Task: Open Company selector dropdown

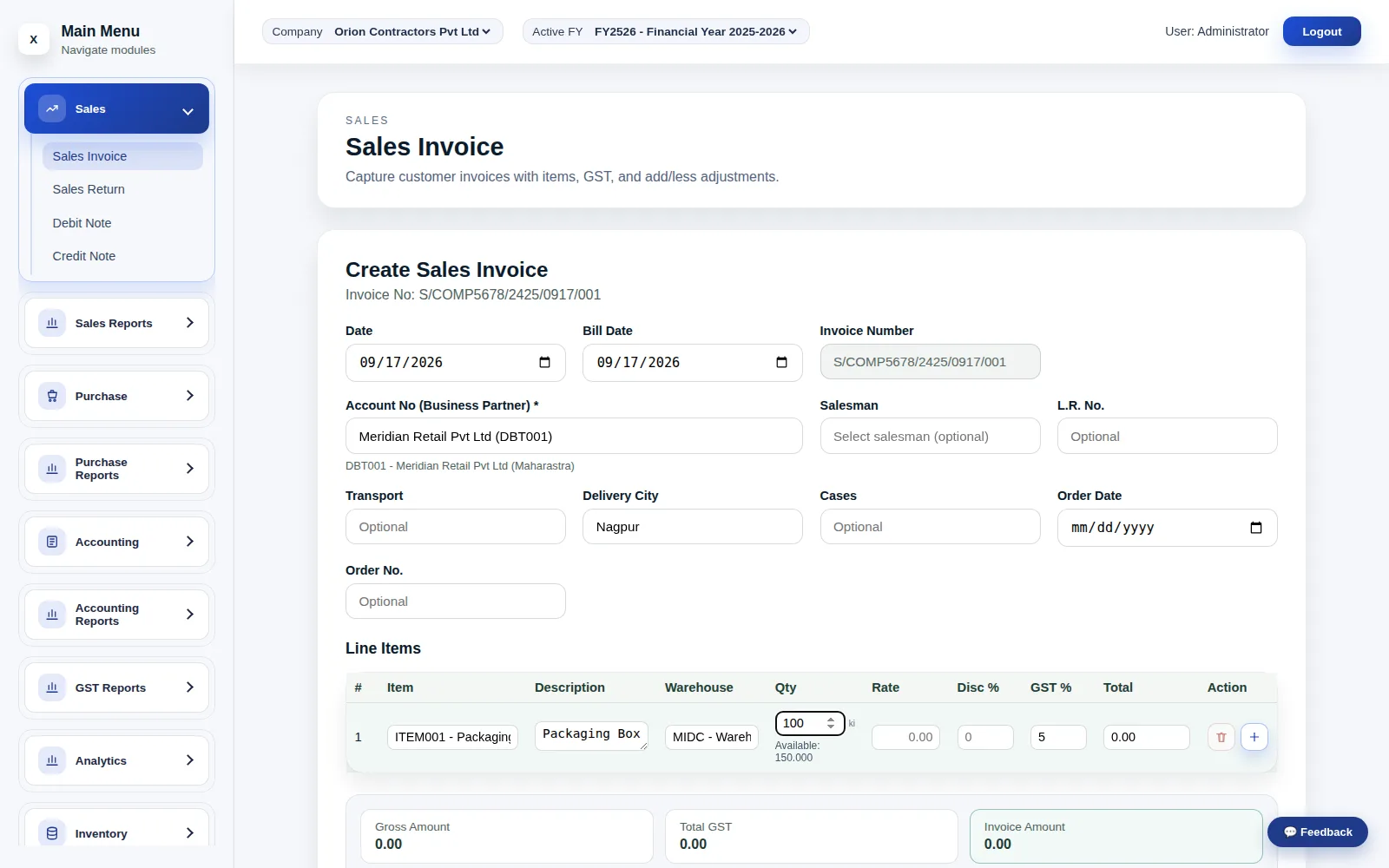Action: (412, 31)
